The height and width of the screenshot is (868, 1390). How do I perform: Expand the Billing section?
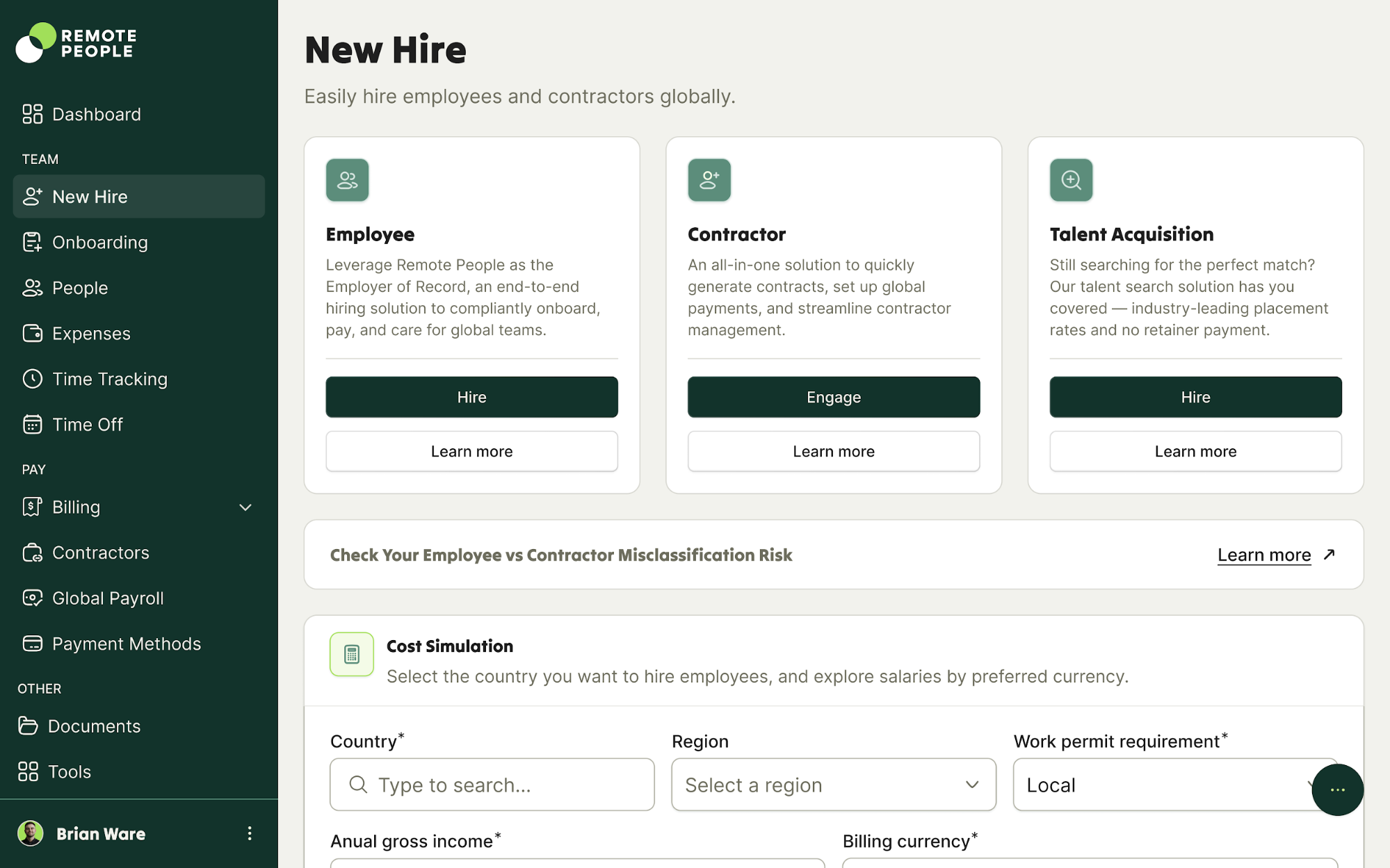[x=245, y=507]
